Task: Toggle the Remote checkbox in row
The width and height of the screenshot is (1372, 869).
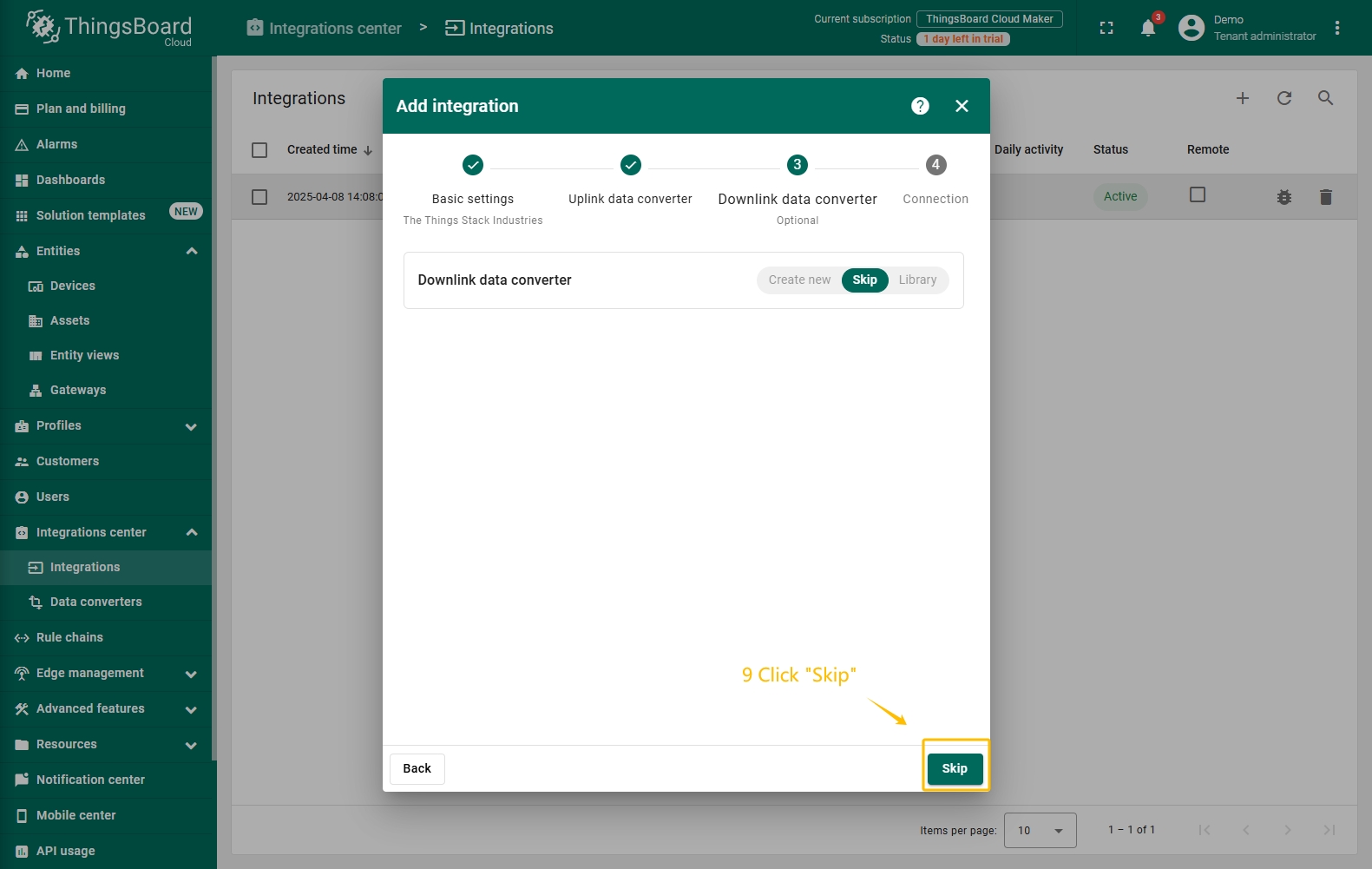Action: point(1197,194)
